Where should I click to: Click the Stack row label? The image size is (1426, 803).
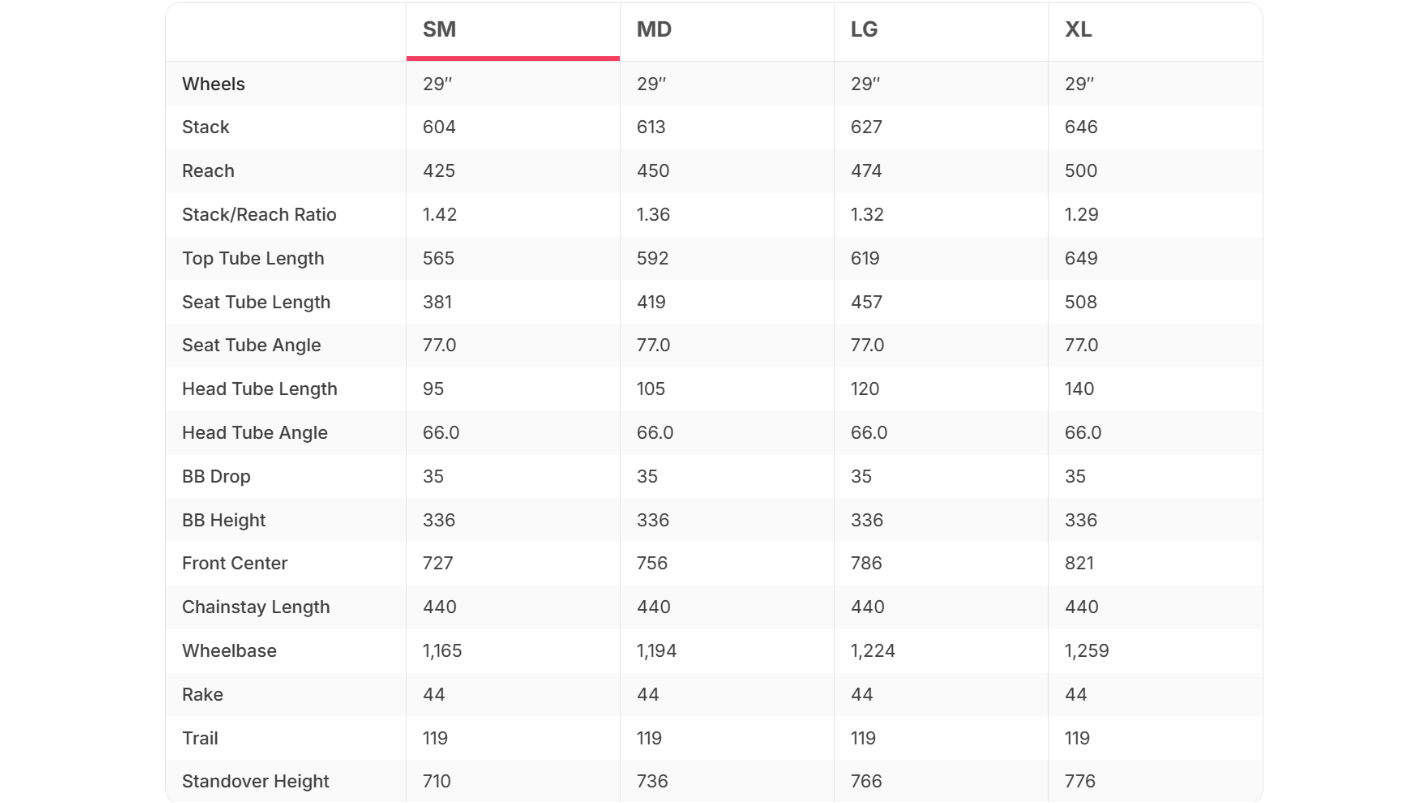click(x=205, y=127)
